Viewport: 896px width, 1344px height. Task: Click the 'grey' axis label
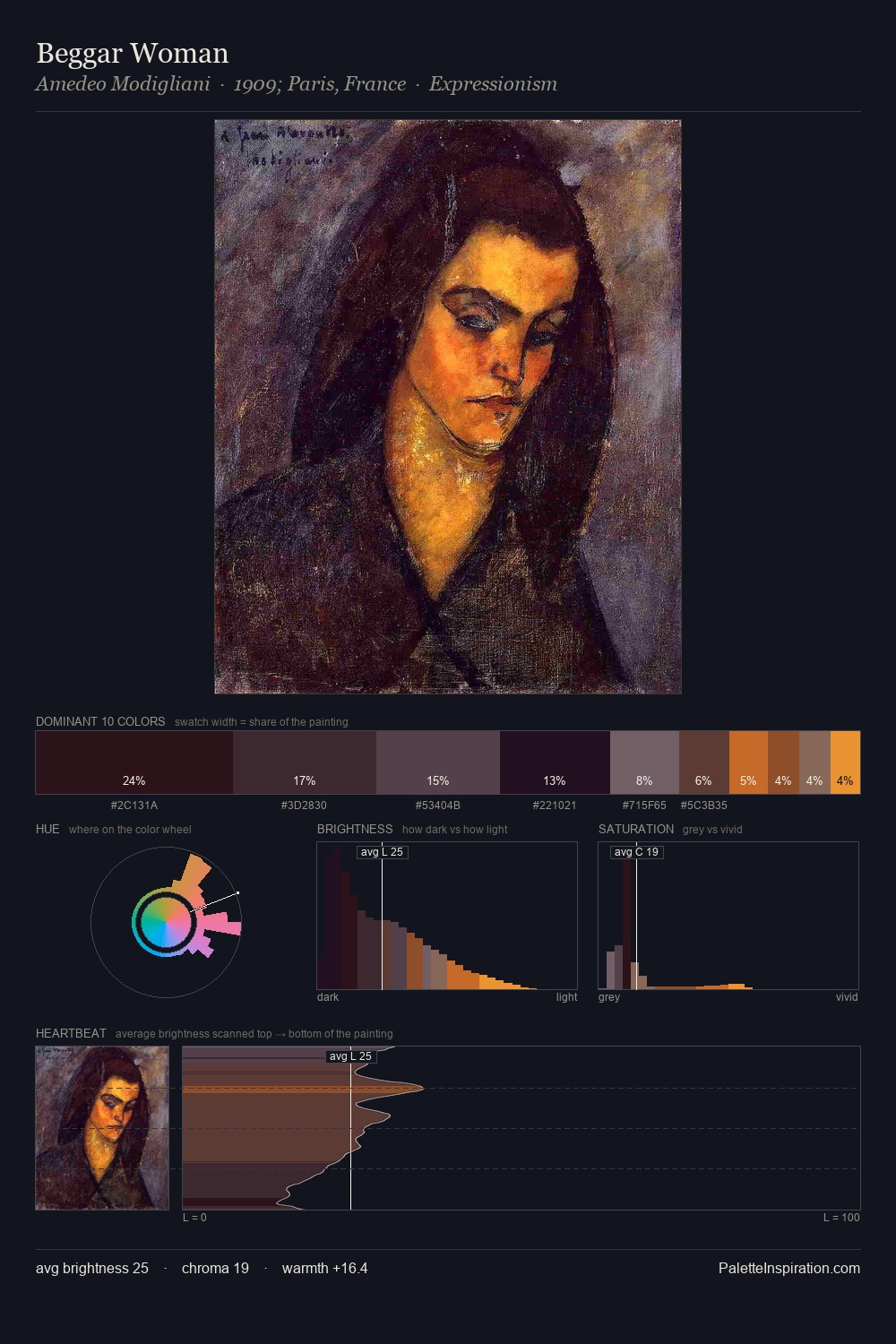[609, 997]
